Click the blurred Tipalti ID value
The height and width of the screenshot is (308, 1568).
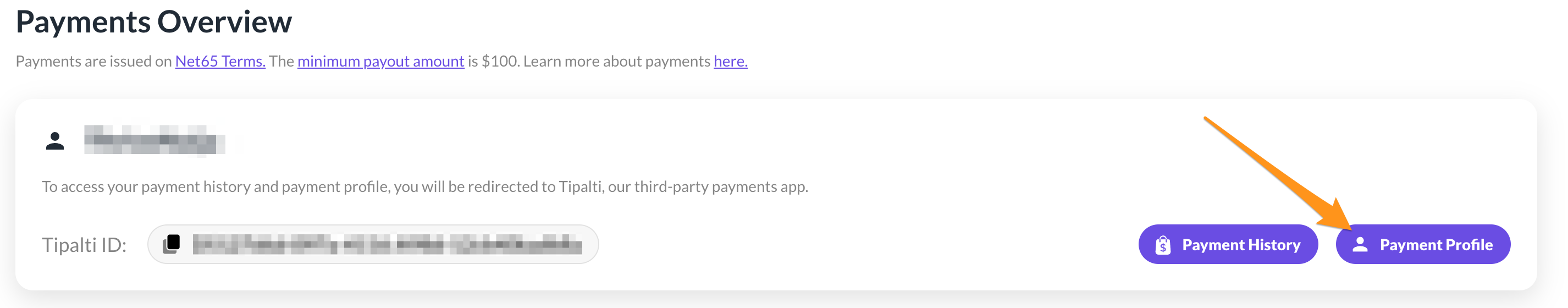point(387,244)
